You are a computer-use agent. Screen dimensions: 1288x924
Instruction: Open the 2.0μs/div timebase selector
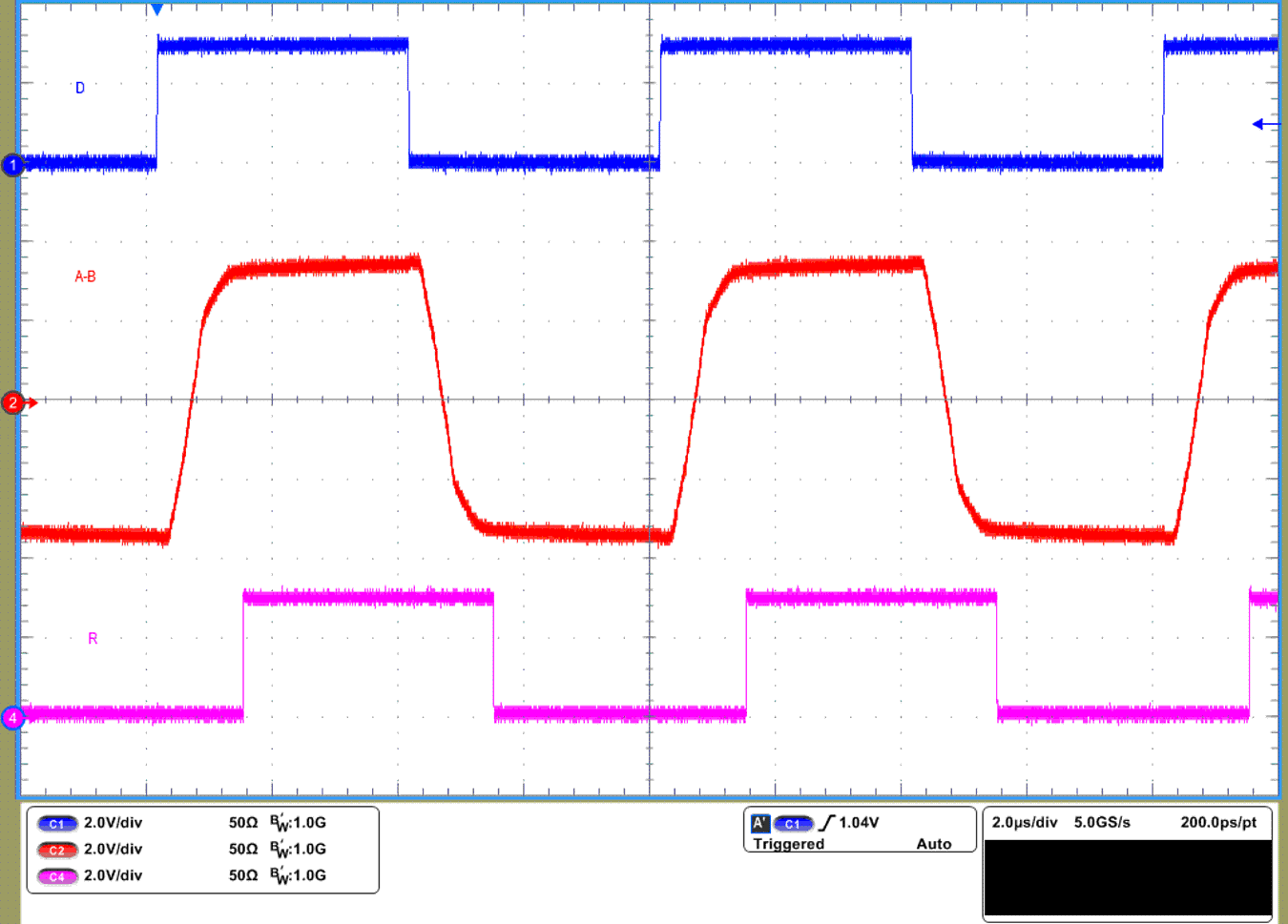(1024, 821)
